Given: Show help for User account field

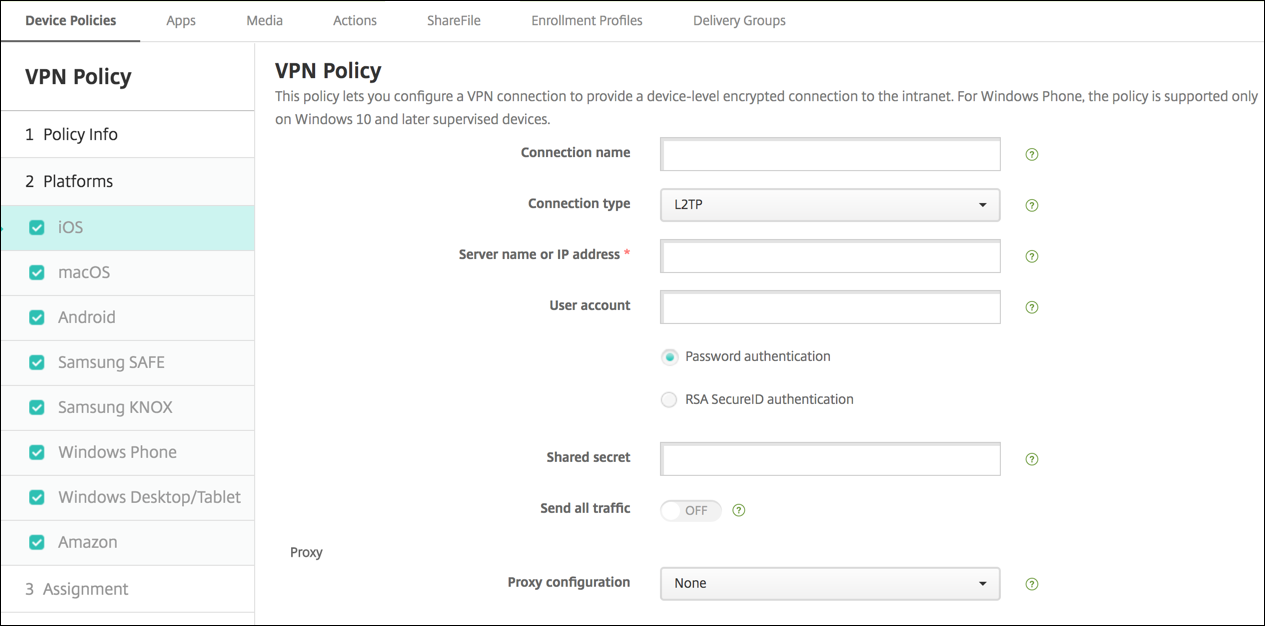Looking at the screenshot, I should (x=1032, y=308).
